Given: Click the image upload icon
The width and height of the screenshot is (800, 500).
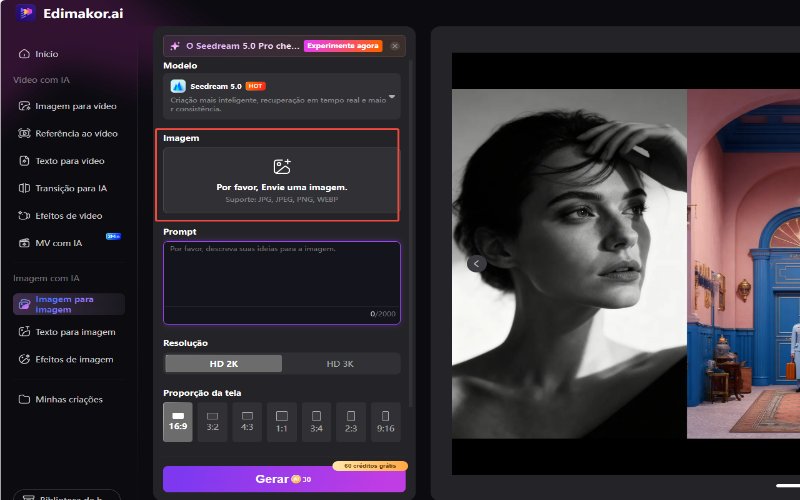Looking at the screenshot, I should pyautogui.click(x=282, y=166).
